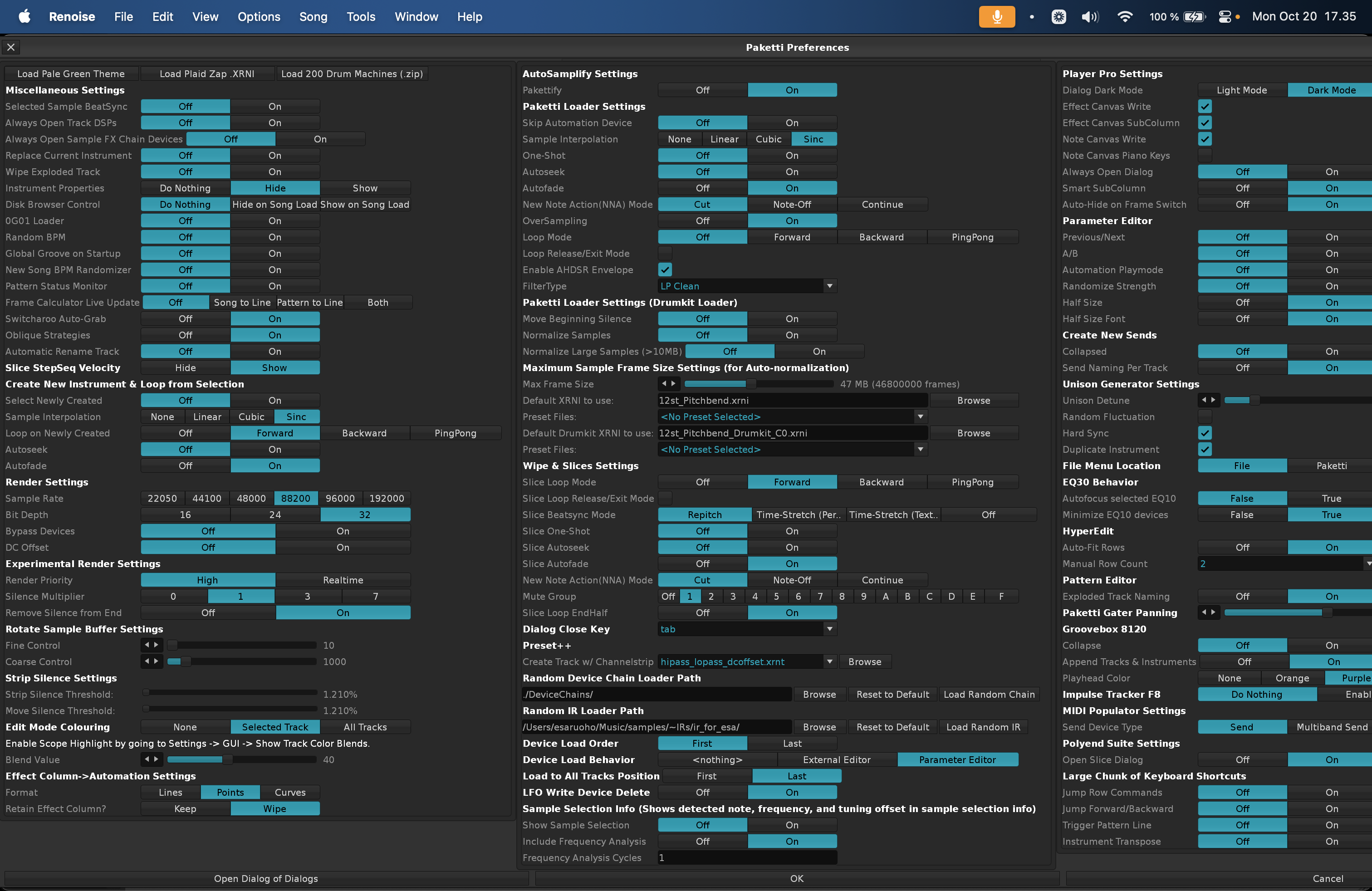Image resolution: width=1372 pixels, height=891 pixels.
Task: Open the Dialog Close Key dropdown
Action: point(829,629)
